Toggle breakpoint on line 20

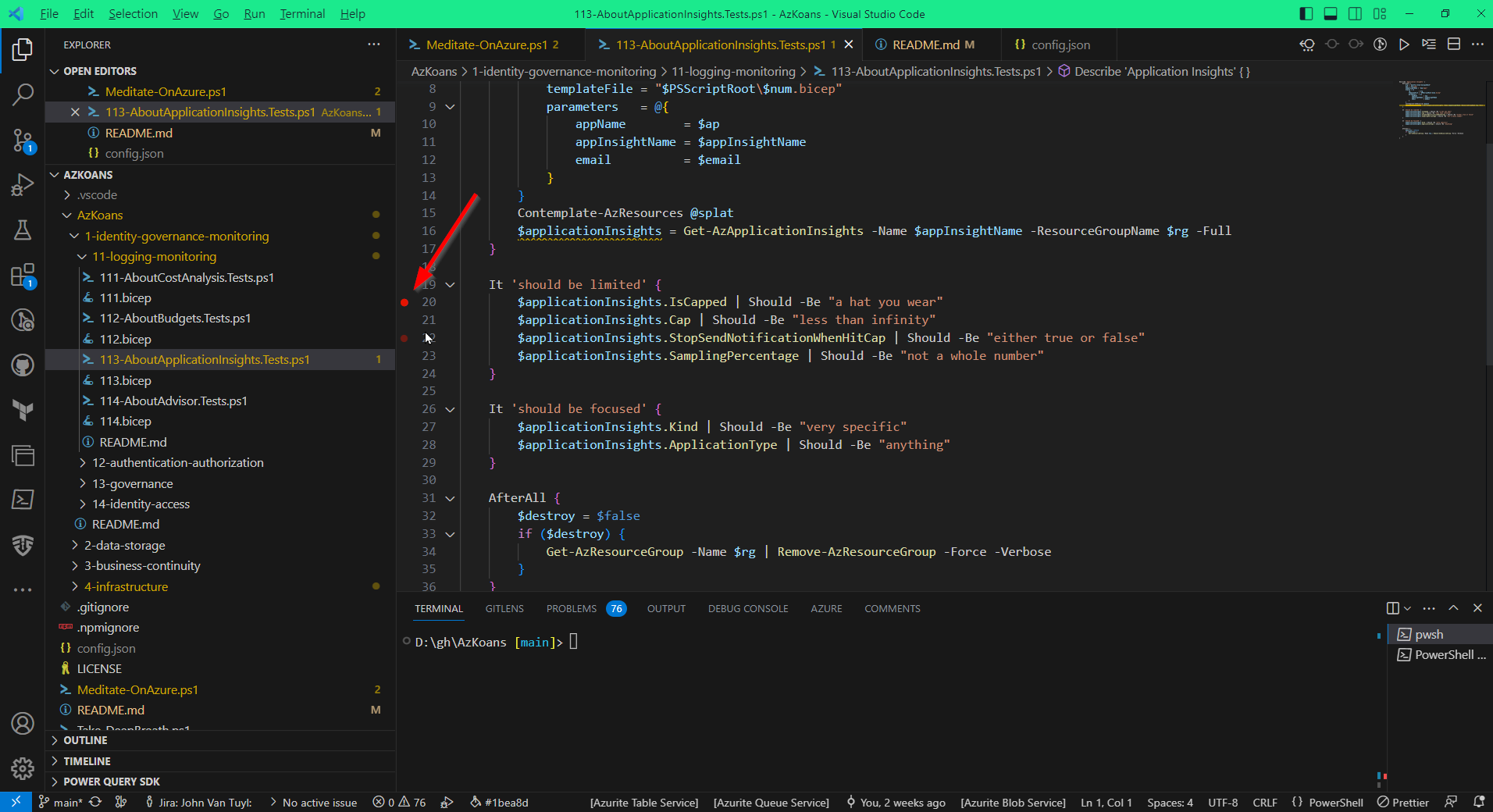click(x=404, y=302)
